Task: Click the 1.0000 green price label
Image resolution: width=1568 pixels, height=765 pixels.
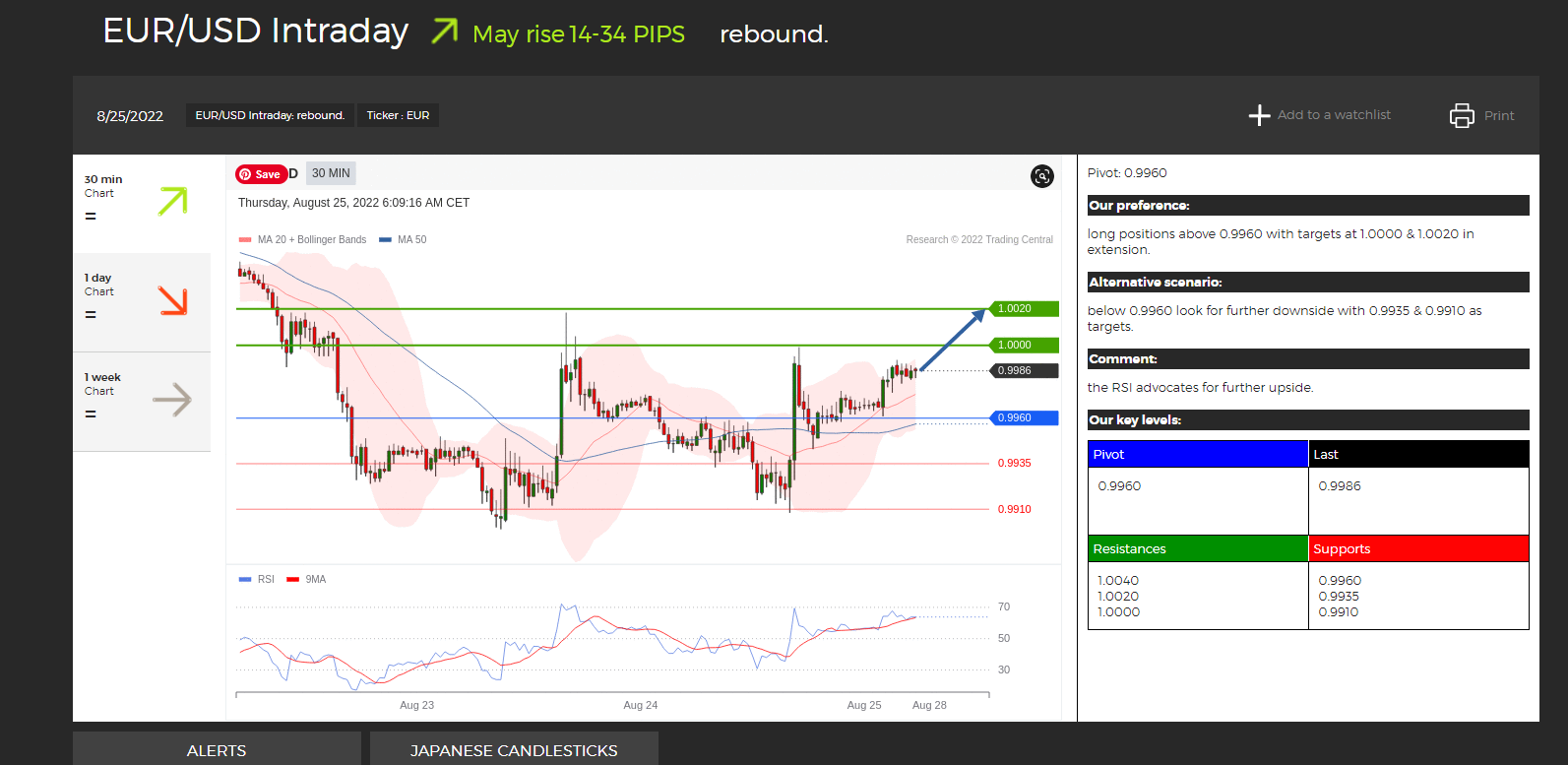Action: click(x=1024, y=345)
